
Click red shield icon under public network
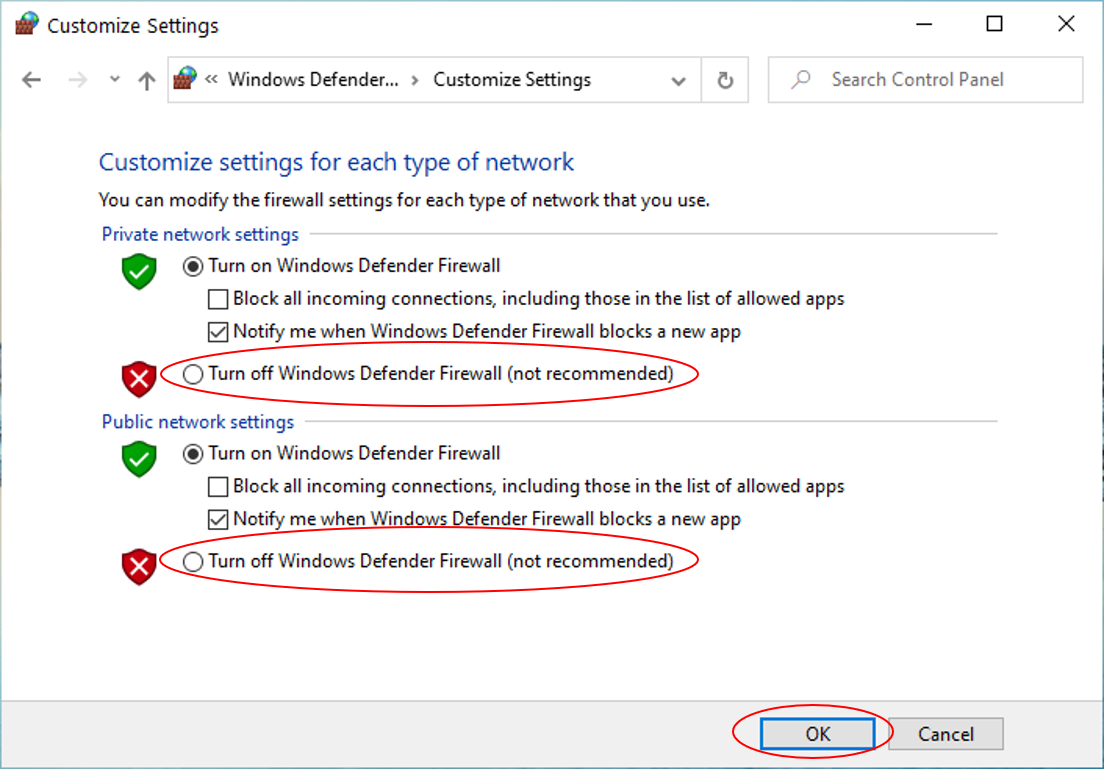click(x=139, y=567)
